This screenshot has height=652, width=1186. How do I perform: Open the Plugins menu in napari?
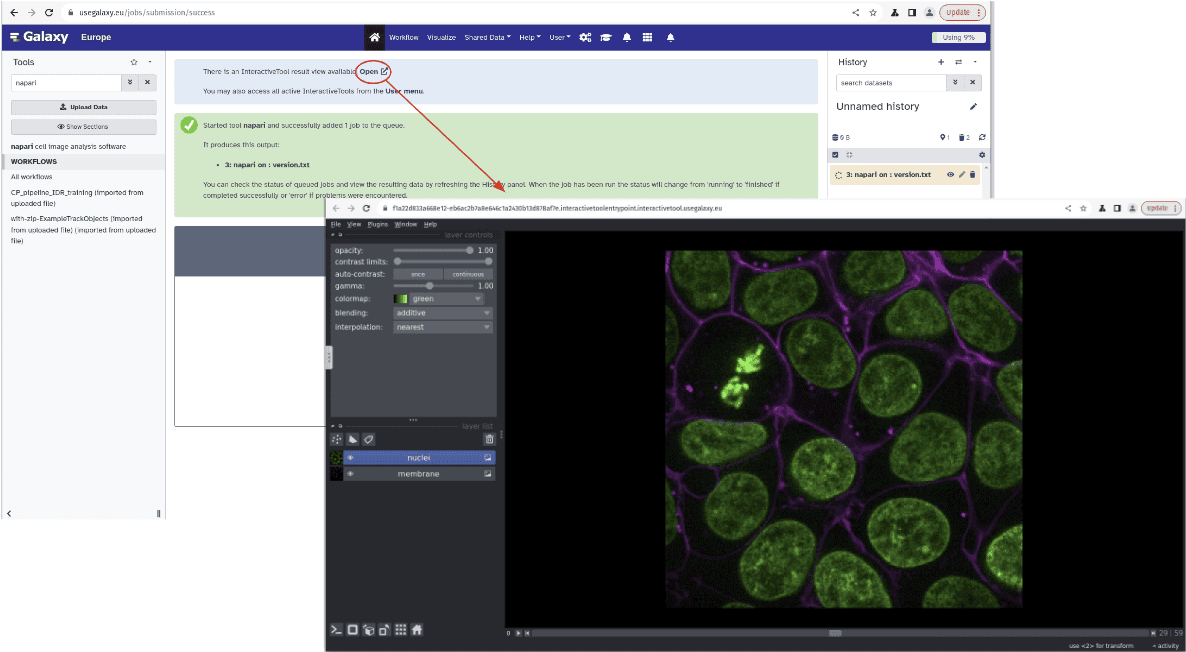(377, 224)
